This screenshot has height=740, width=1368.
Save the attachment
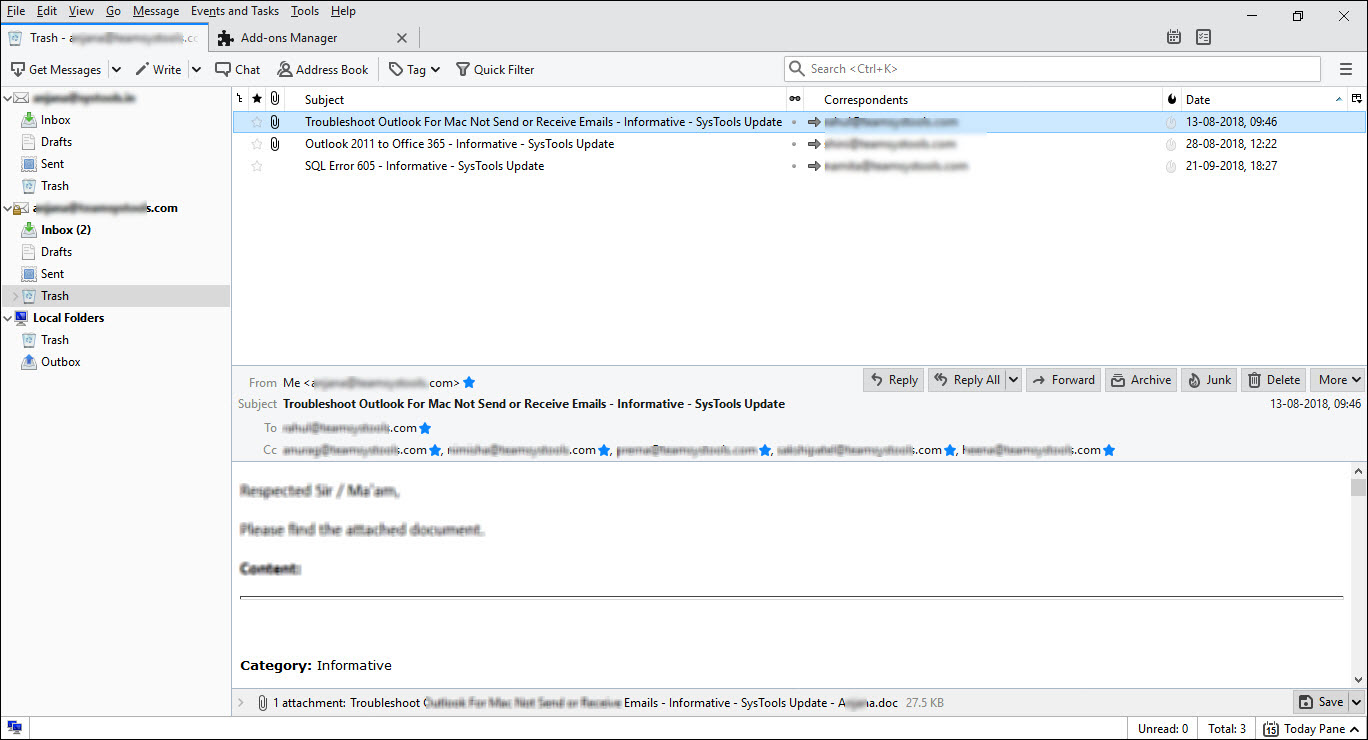[1321, 702]
